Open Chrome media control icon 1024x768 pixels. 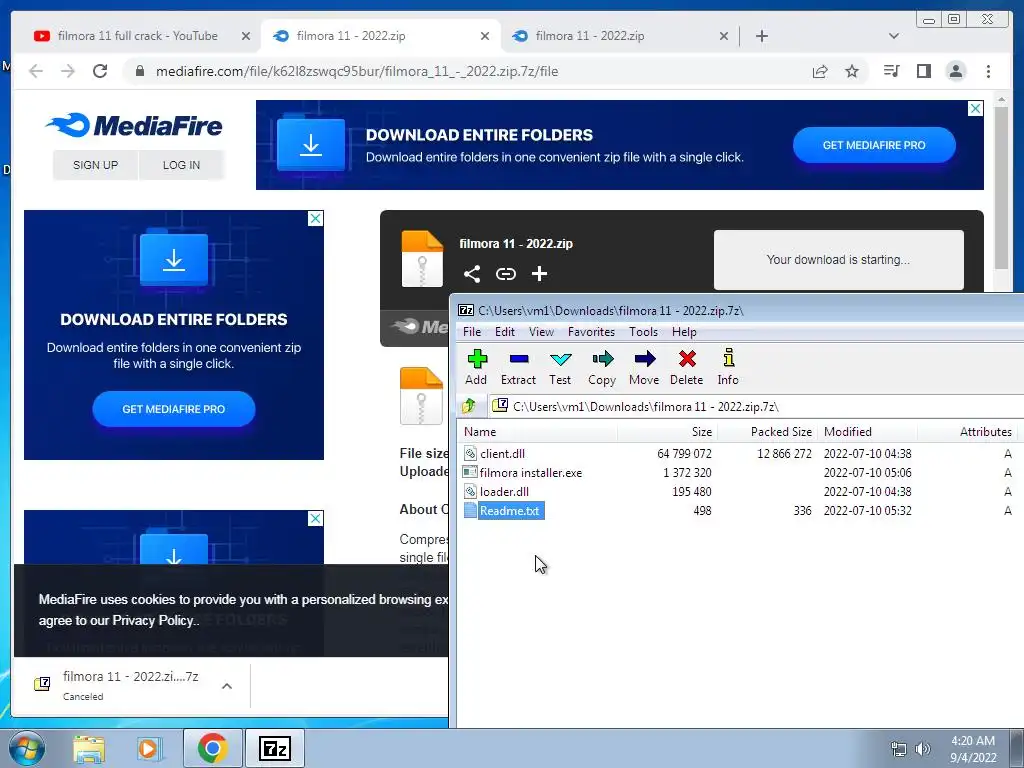coord(891,71)
